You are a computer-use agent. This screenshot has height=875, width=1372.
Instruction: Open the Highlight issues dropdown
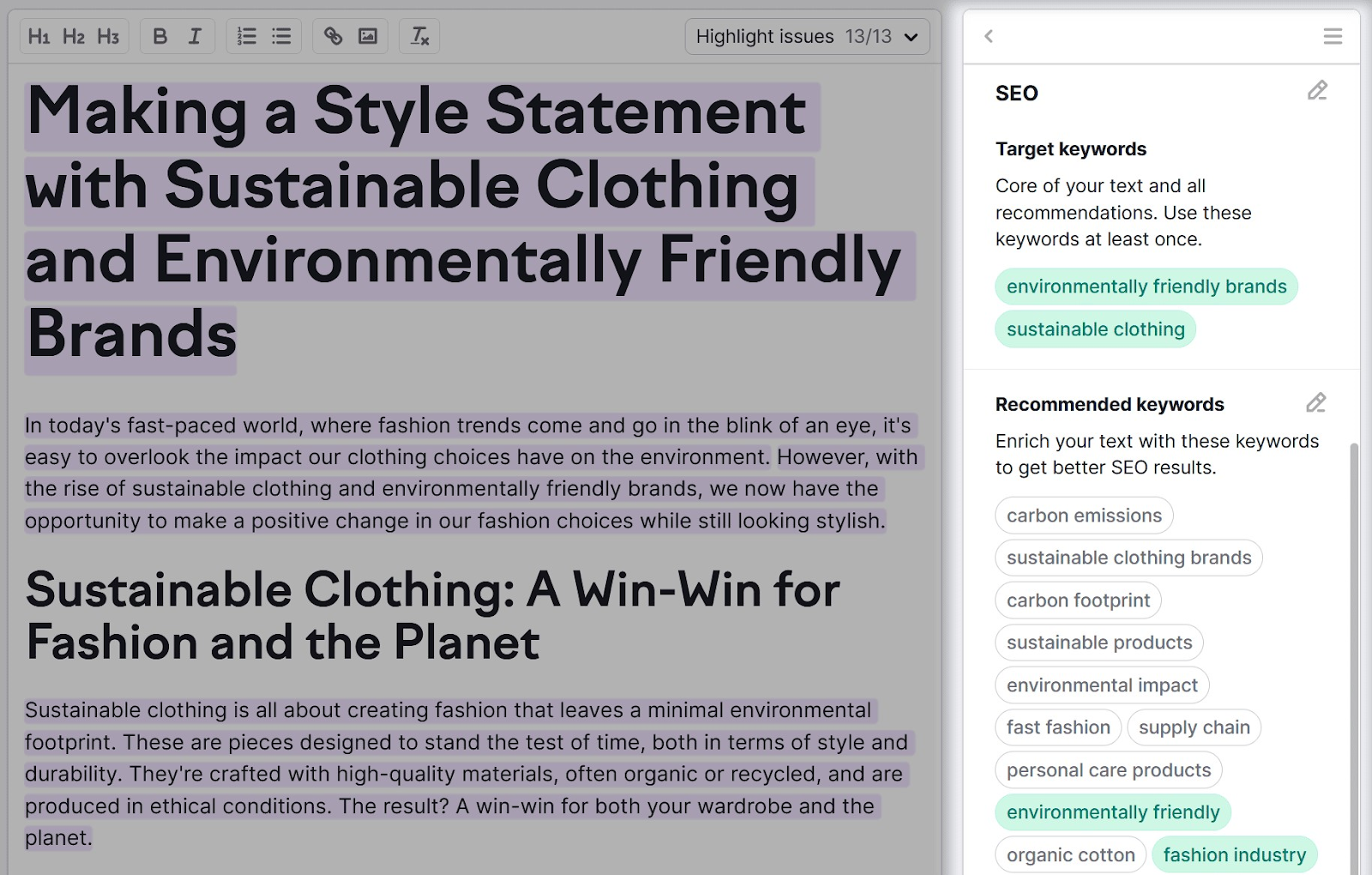[x=806, y=36]
